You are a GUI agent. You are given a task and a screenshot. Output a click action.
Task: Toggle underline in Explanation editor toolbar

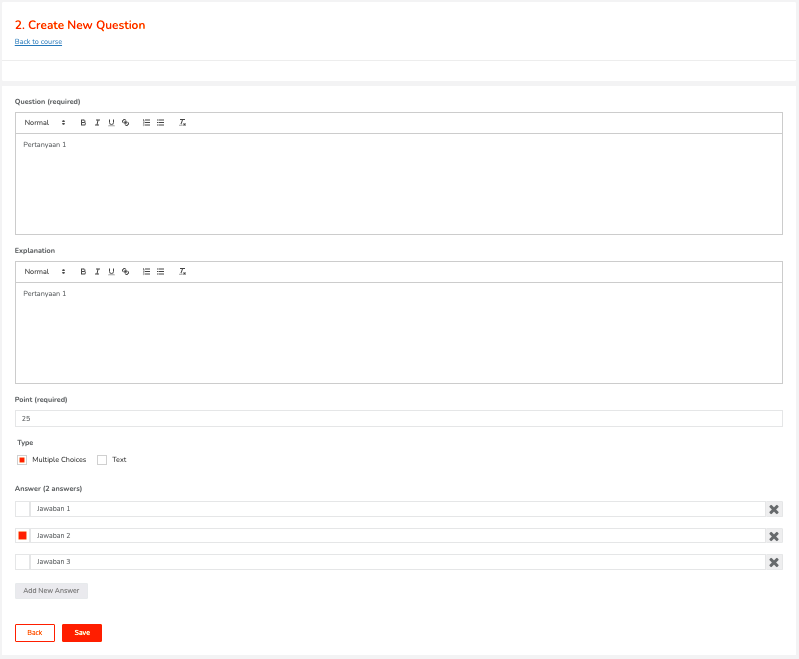click(111, 272)
